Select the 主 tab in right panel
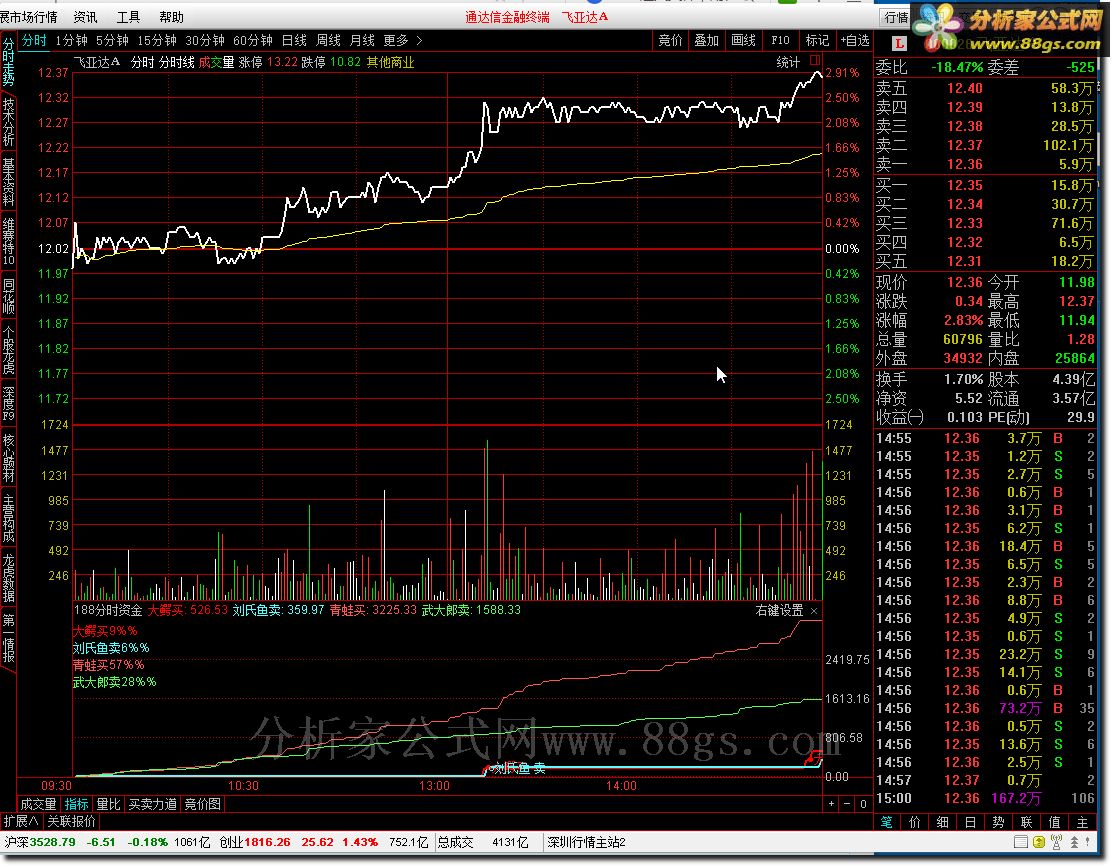Viewport: 1112px width, 866px height. tap(1082, 821)
